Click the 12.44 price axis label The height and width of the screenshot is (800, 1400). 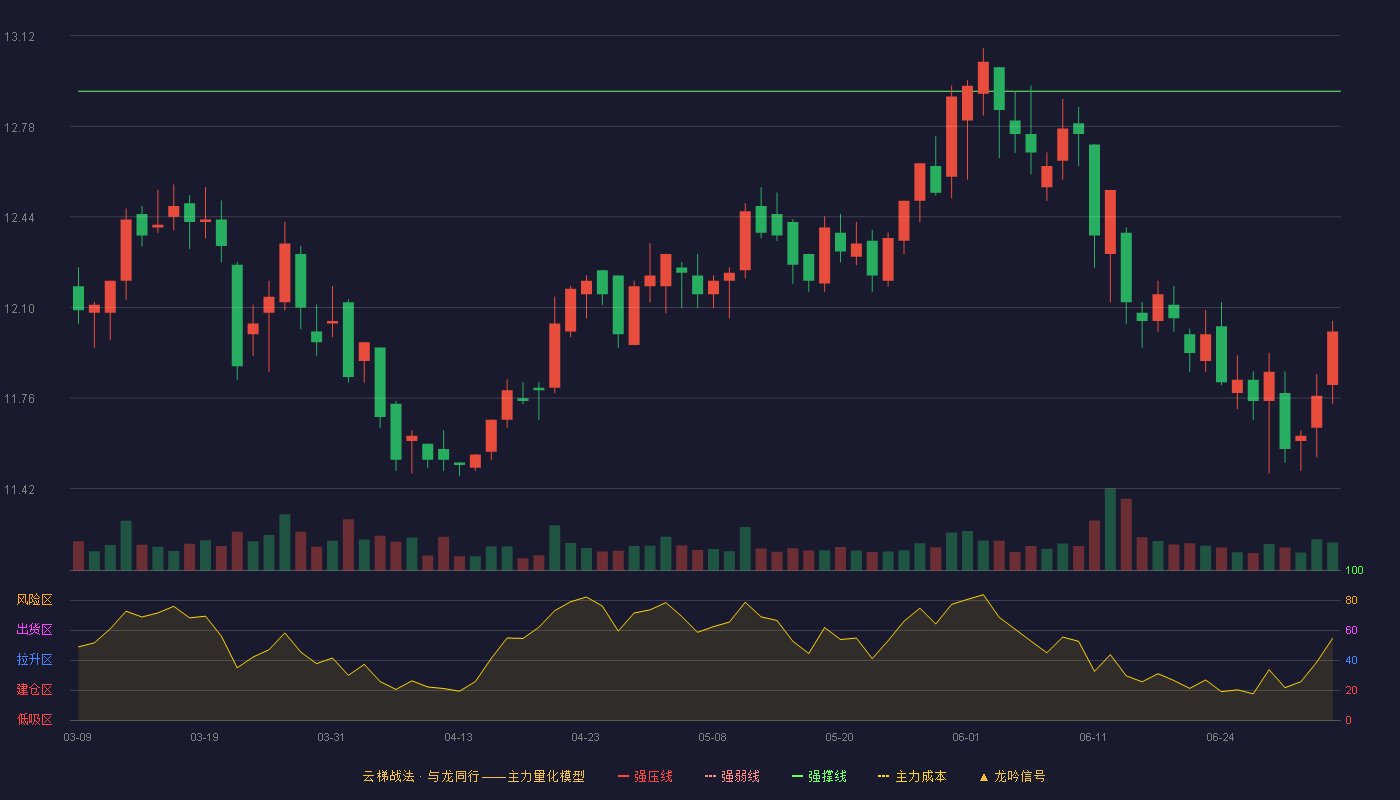19,218
